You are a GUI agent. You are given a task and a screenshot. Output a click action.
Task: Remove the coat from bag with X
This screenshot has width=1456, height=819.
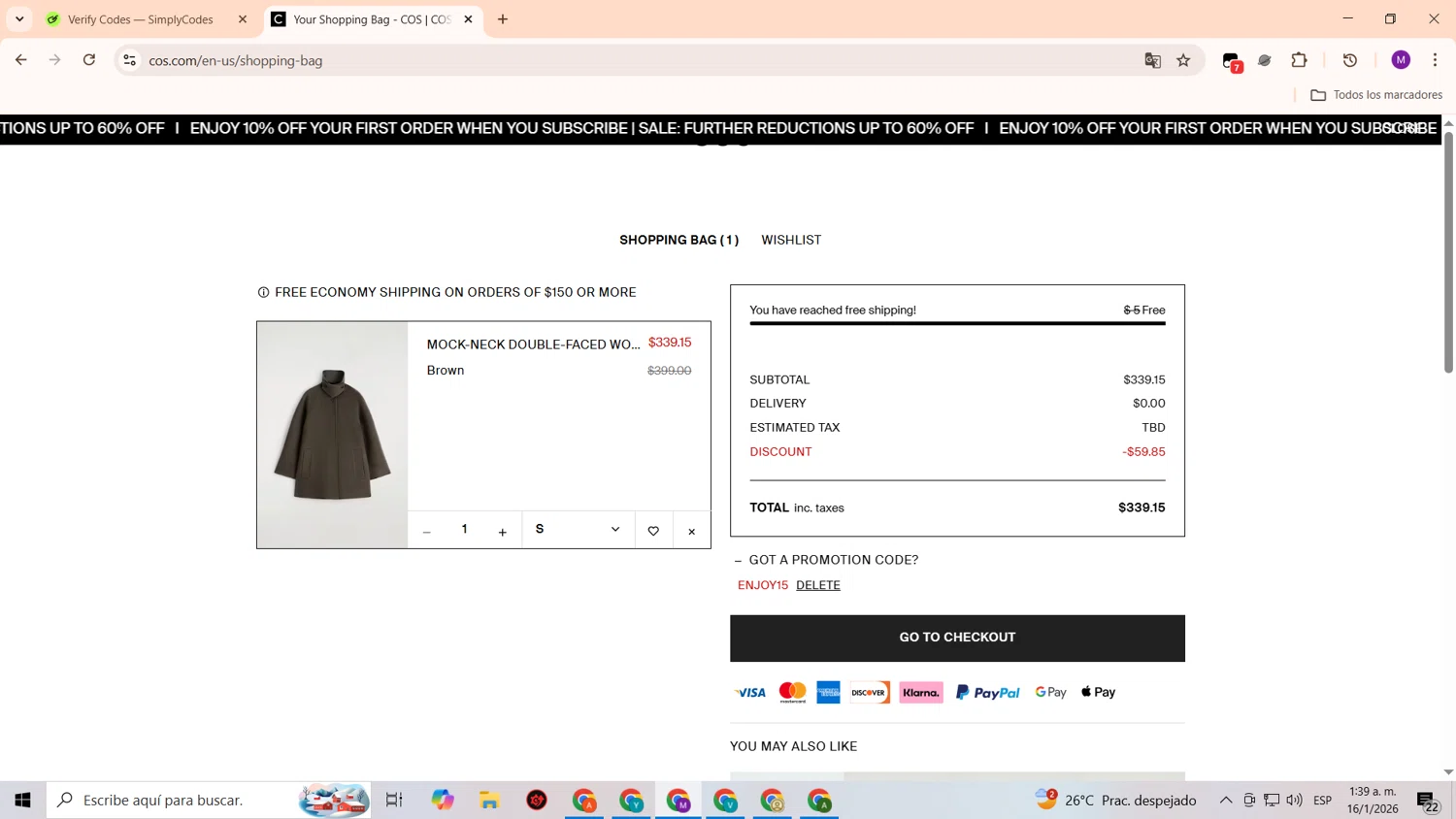point(692,532)
